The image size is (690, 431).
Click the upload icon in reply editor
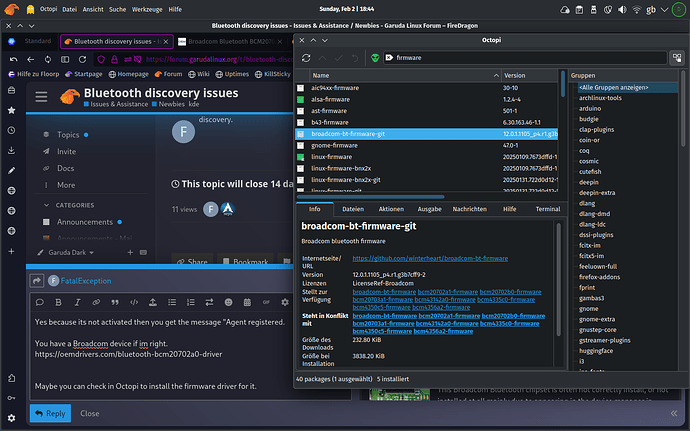tap(153, 302)
